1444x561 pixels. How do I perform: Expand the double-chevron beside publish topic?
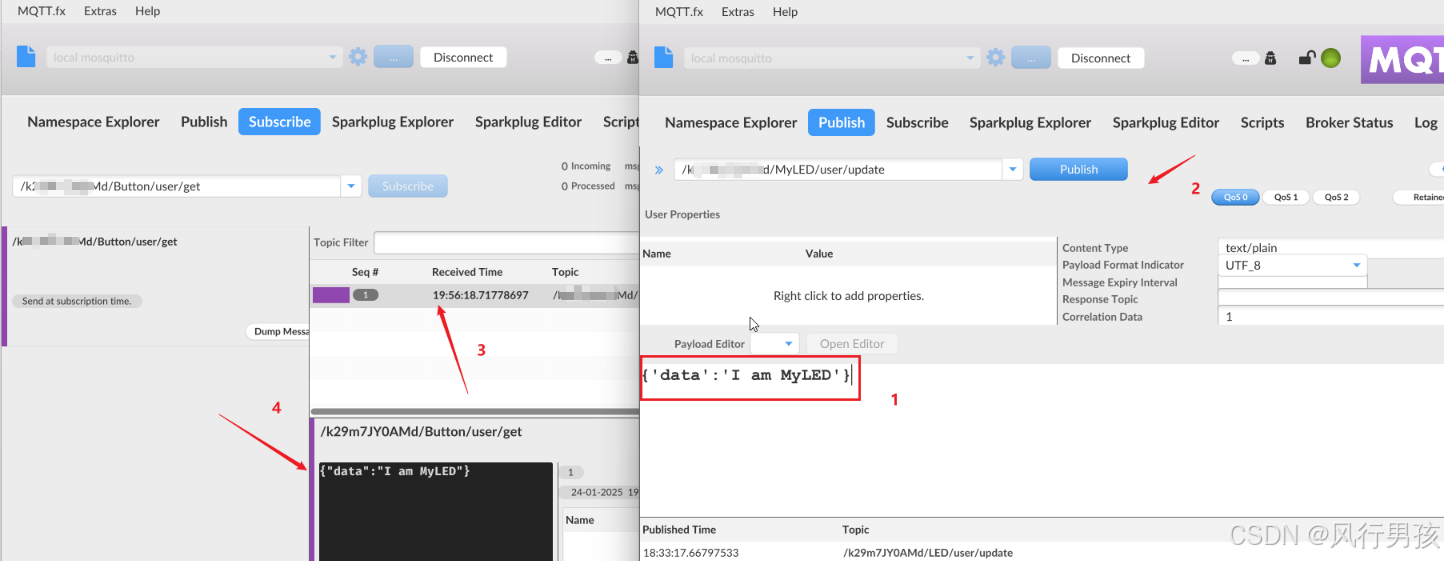pos(659,170)
